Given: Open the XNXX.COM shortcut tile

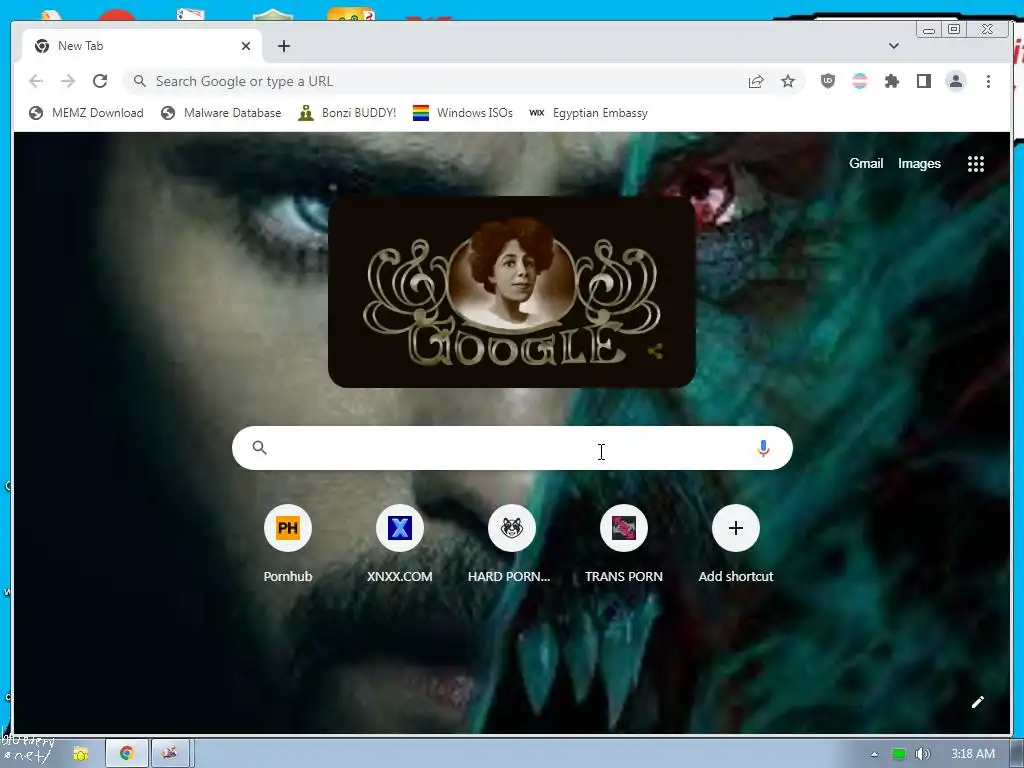Looking at the screenshot, I should click(x=400, y=528).
